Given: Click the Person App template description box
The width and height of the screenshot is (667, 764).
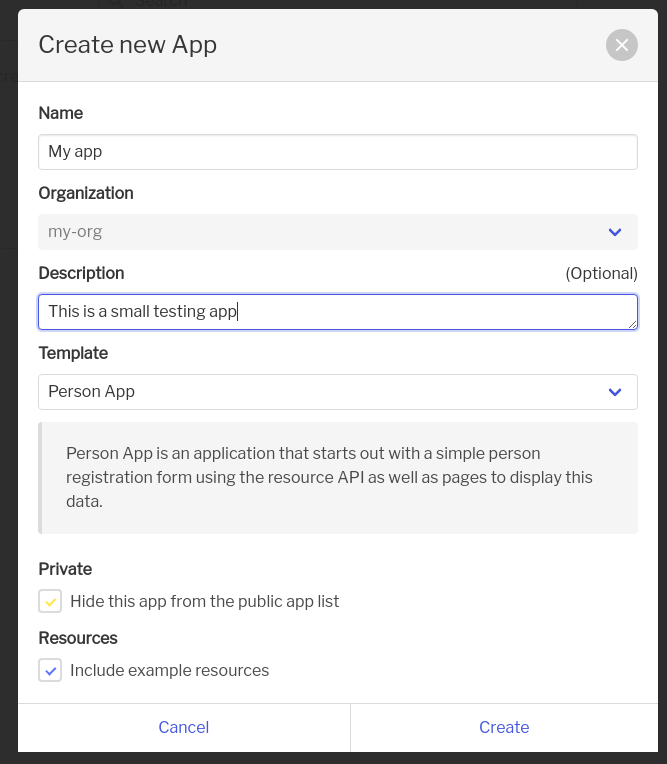Looking at the screenshot, I should [338, 478].
